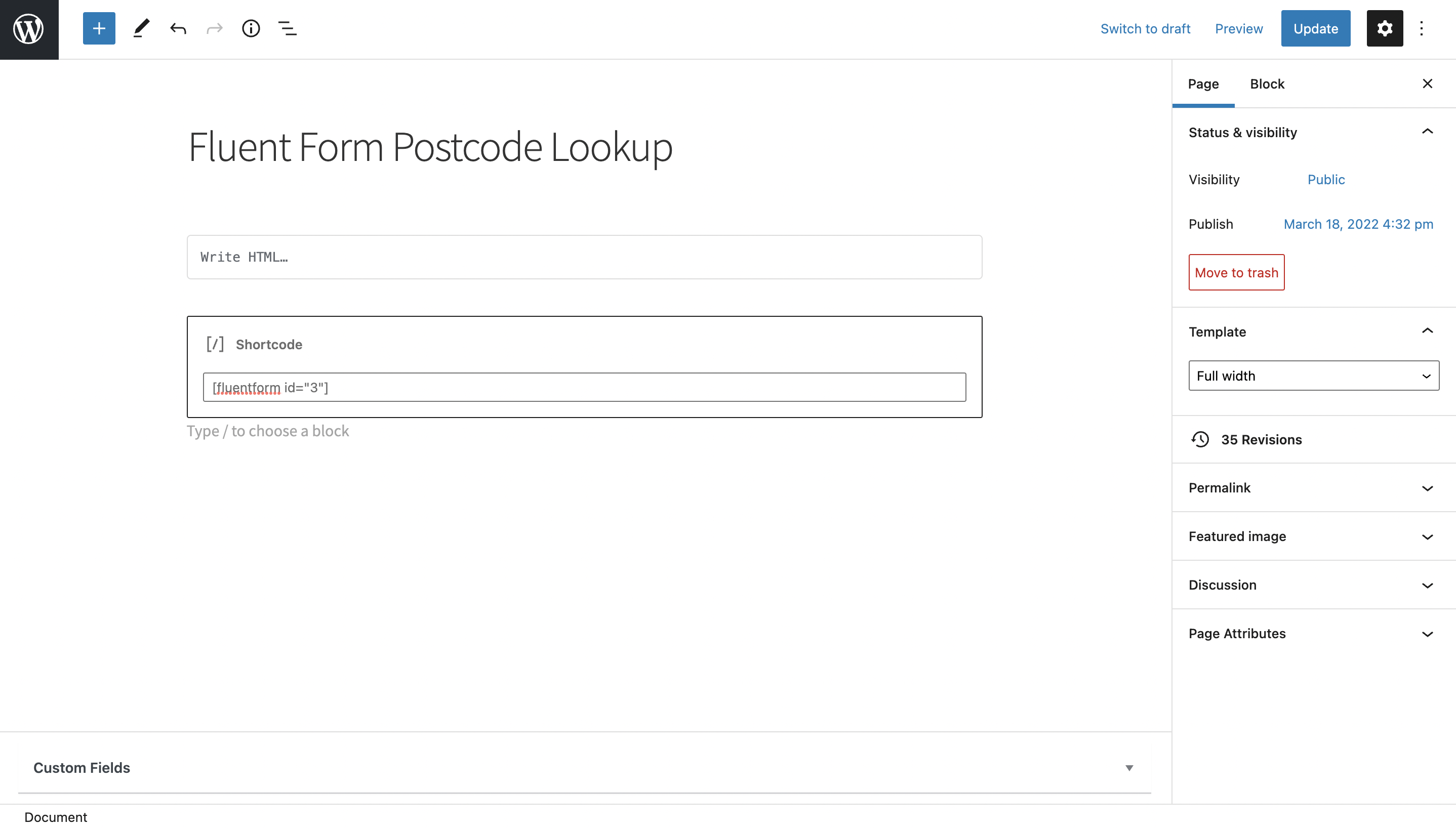The width and height of the screenshot is (1456, 829).
Task: Open the document Outline list view icon
Action: (x=287, y=28)
